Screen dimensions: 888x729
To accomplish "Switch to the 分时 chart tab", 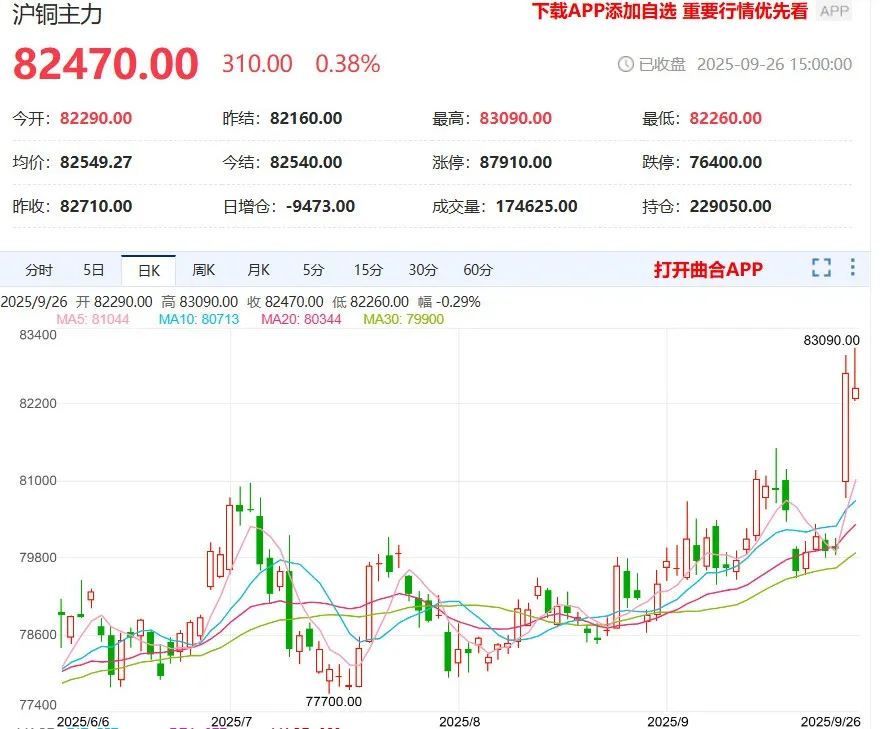I will (x=39, y=270).
